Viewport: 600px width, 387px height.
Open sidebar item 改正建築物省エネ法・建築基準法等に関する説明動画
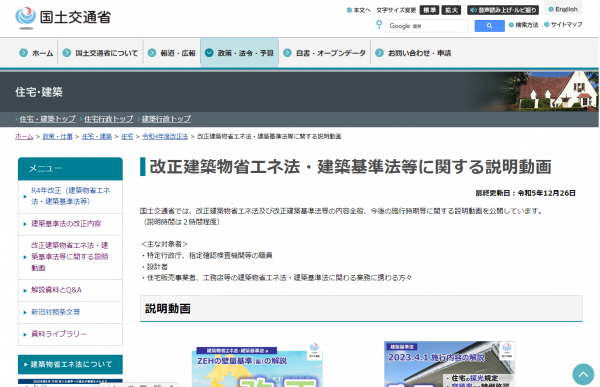click(70, 256)
